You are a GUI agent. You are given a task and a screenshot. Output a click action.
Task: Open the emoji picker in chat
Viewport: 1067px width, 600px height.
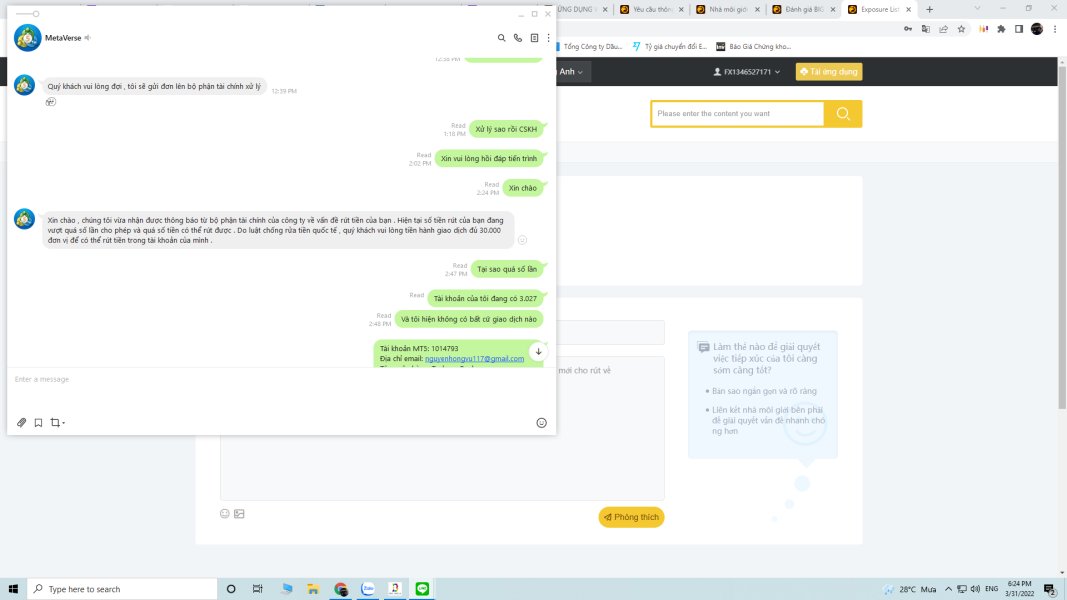(x=542, y=422)
